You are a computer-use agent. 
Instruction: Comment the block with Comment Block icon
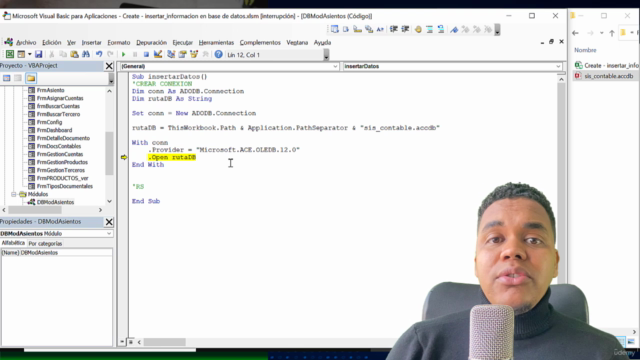pyautogui.click(x=429, y=29)
